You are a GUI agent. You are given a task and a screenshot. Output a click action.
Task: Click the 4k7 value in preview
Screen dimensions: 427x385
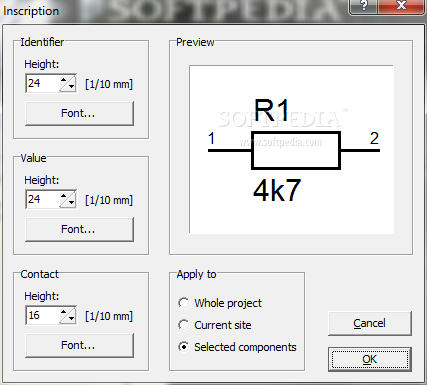coord(277,190)
